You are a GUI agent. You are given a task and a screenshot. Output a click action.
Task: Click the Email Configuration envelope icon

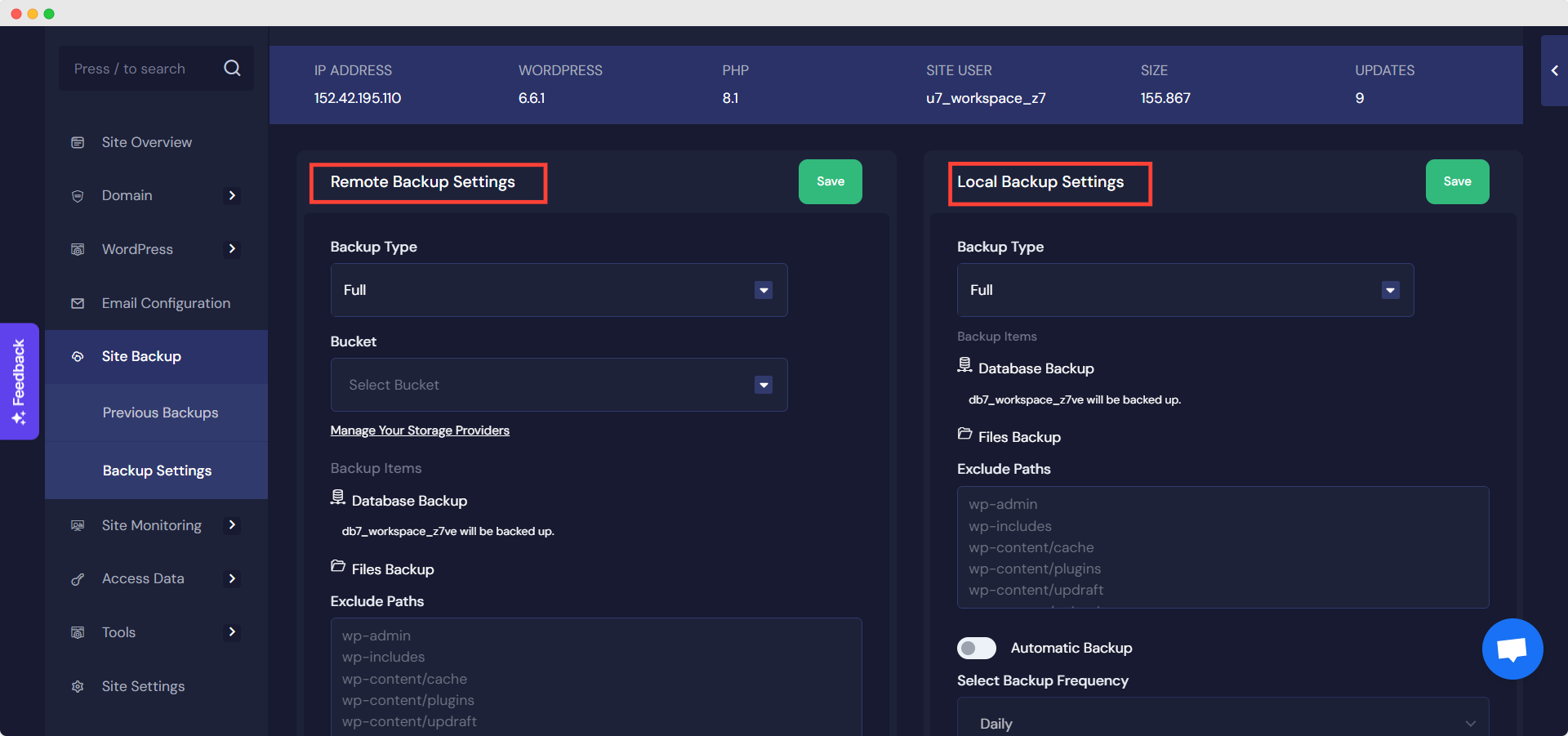tap(78, 303)
